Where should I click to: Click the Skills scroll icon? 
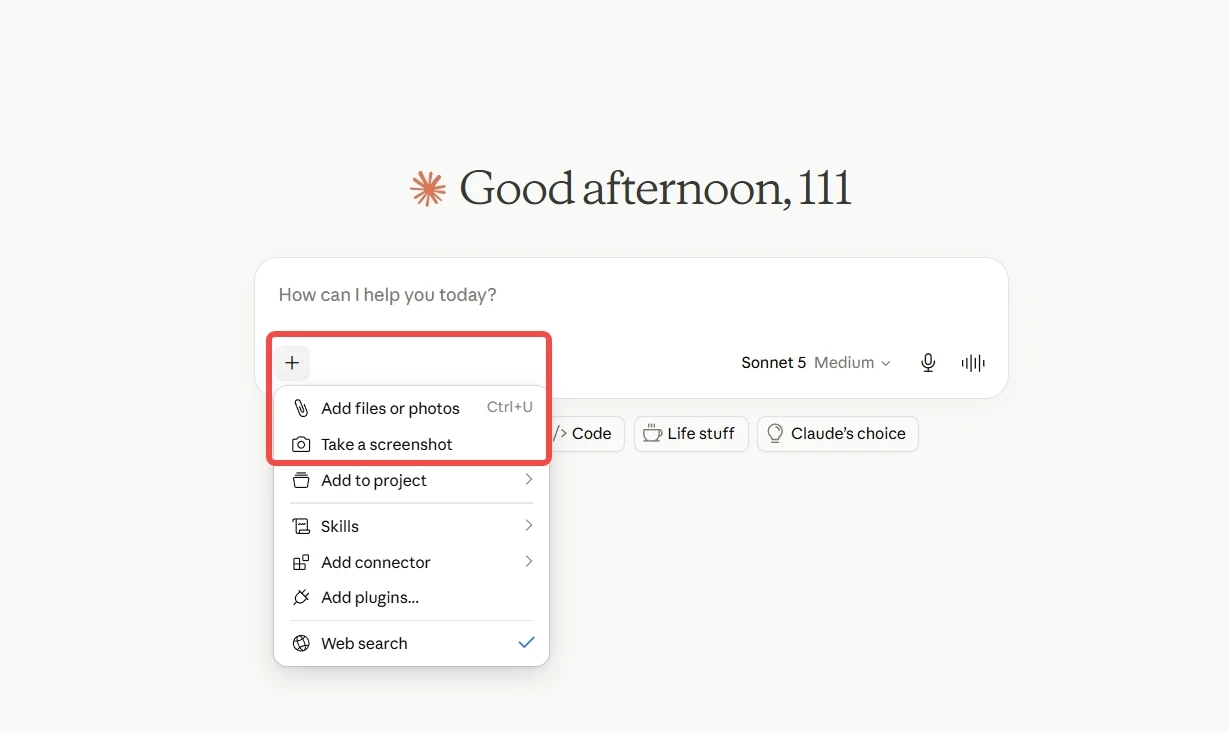[301, 526]
